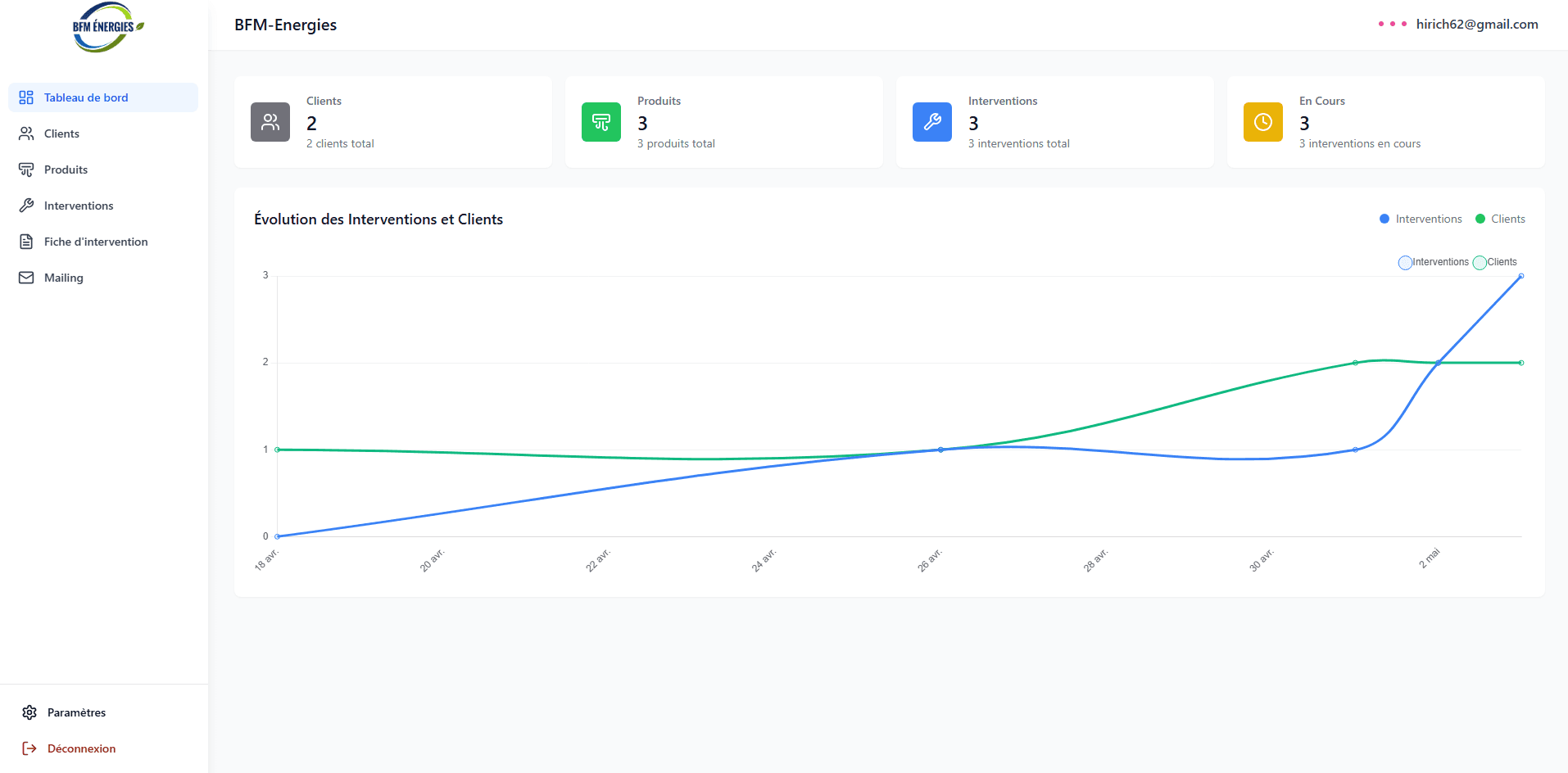Viewport: 1568px width, 773px height.
Task: Click the BFM Énergies logo
Action: [107, 27]
